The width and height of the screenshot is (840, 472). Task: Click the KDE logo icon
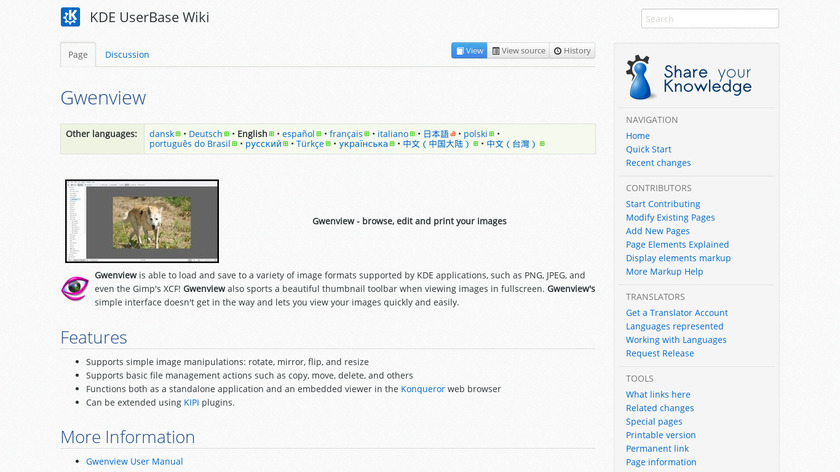pos(70,17)
